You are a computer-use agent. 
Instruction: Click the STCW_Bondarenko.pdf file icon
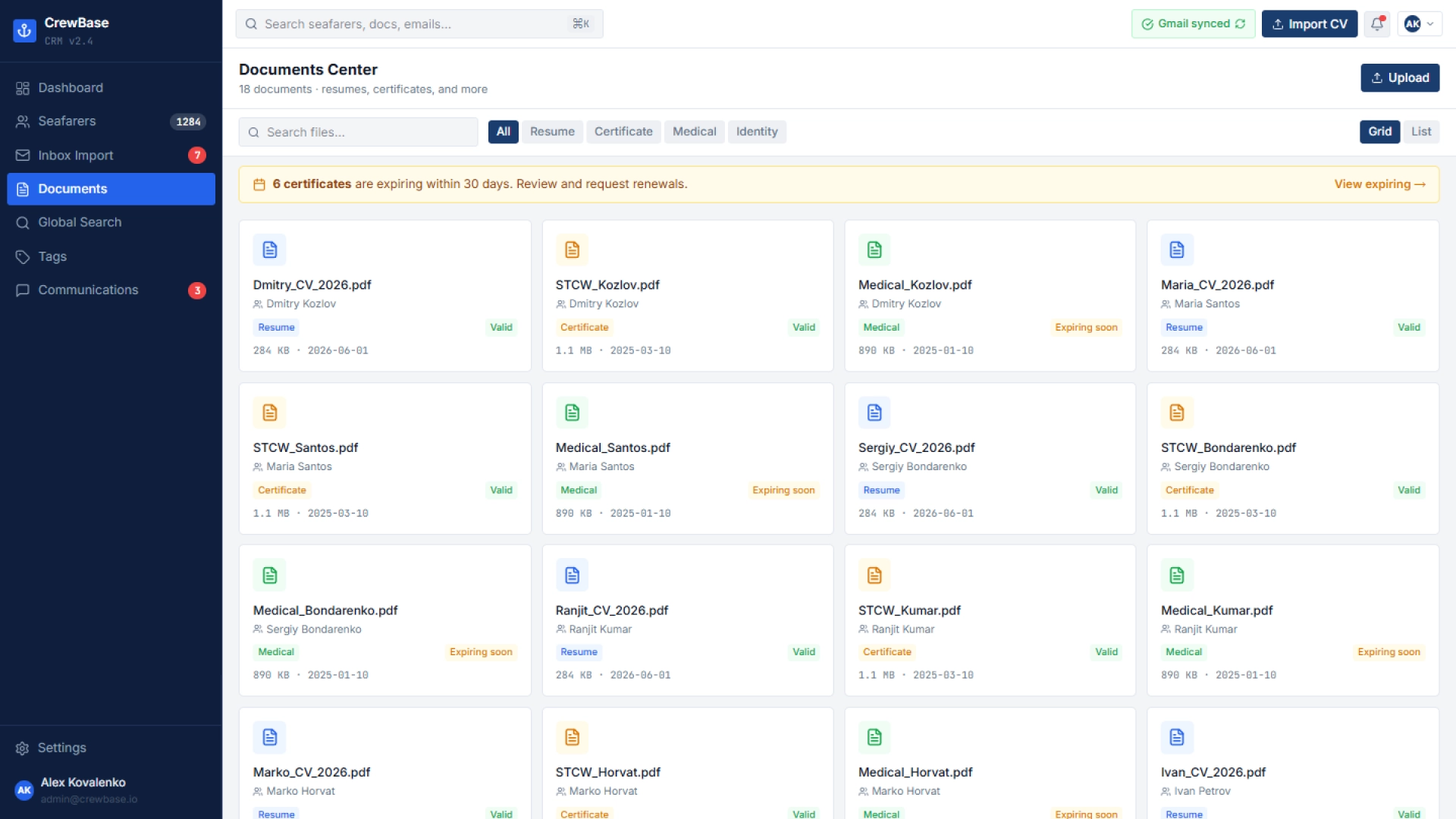pyautogui.click(x=1177, y=413)
